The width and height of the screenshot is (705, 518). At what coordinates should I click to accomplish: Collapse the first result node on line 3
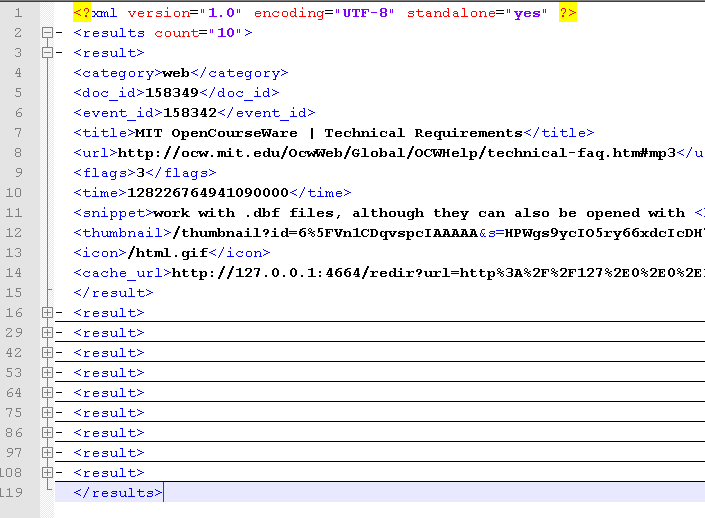47,53
